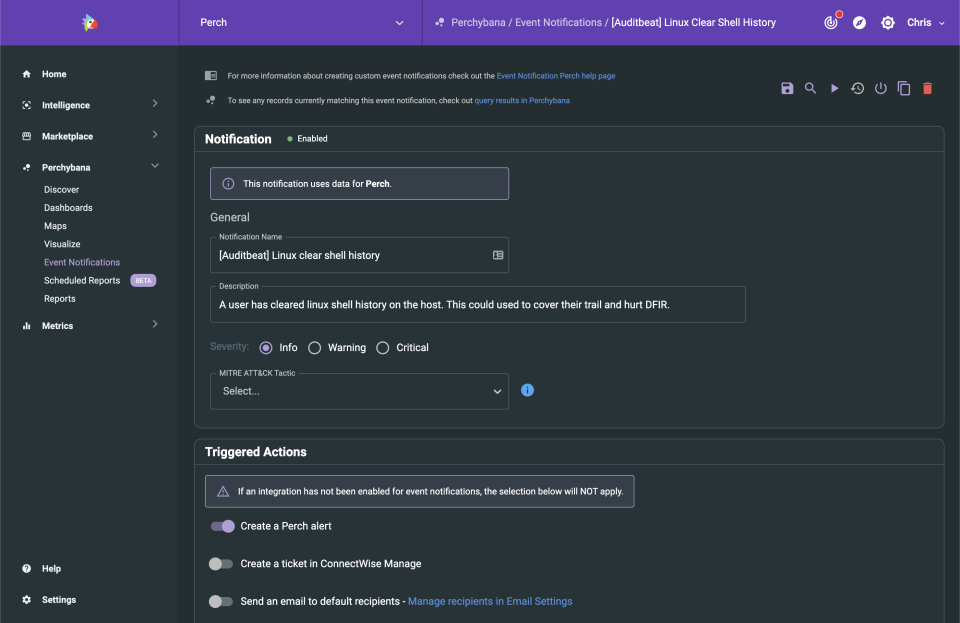Click the Notification Name input field
Screen dimensions: 960x623
[x=359, y=255]
